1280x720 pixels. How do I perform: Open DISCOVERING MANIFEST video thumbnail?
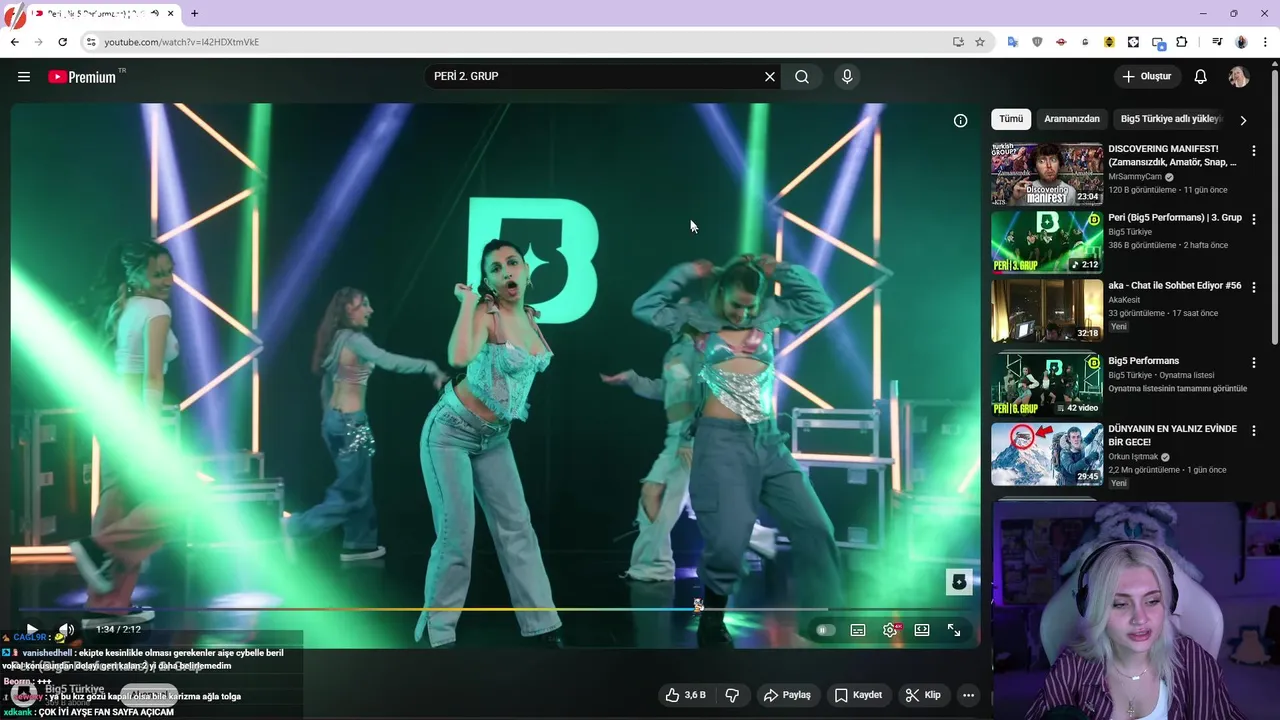click(x=1047, y=174)
